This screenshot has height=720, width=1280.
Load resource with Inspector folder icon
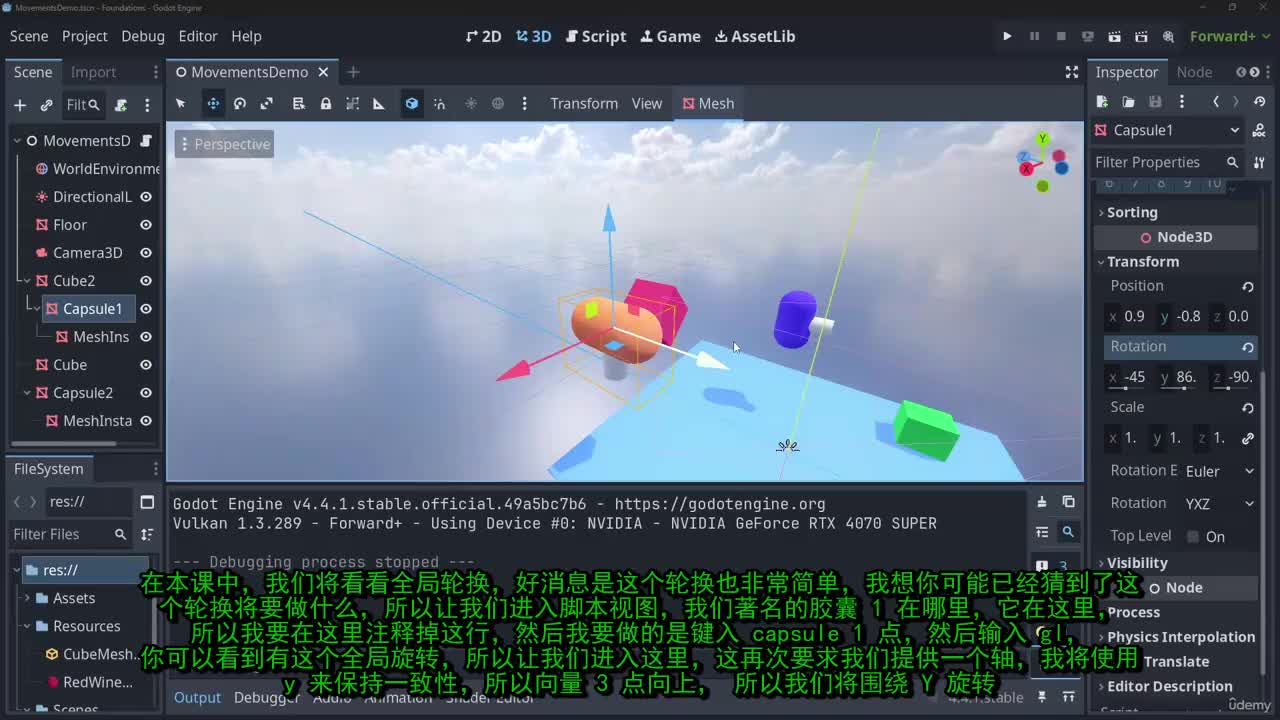1128,102
